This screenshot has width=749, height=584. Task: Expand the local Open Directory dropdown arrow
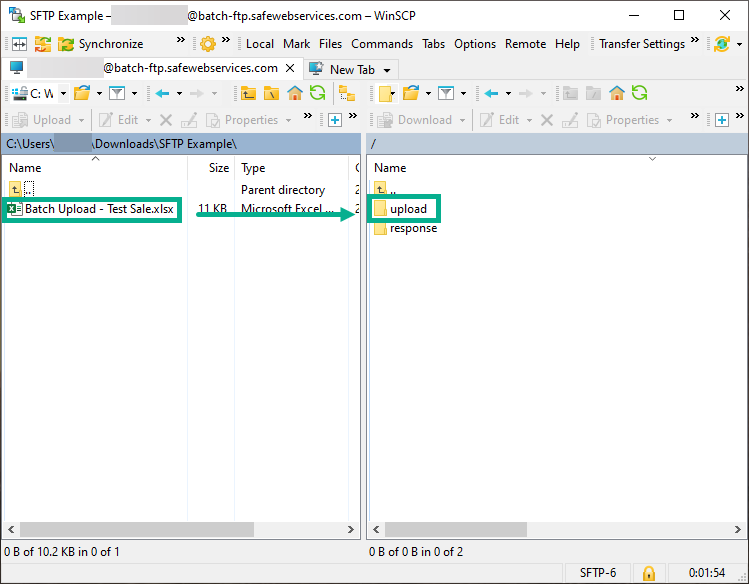tap(99, 93)
